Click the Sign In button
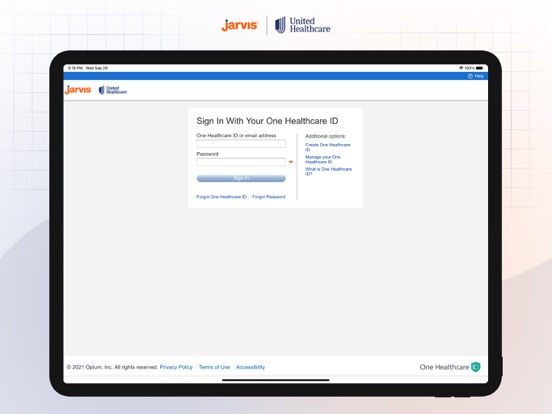Image resolution: width=552 pixels, height=414 pixels. click(x=241, y=178)
